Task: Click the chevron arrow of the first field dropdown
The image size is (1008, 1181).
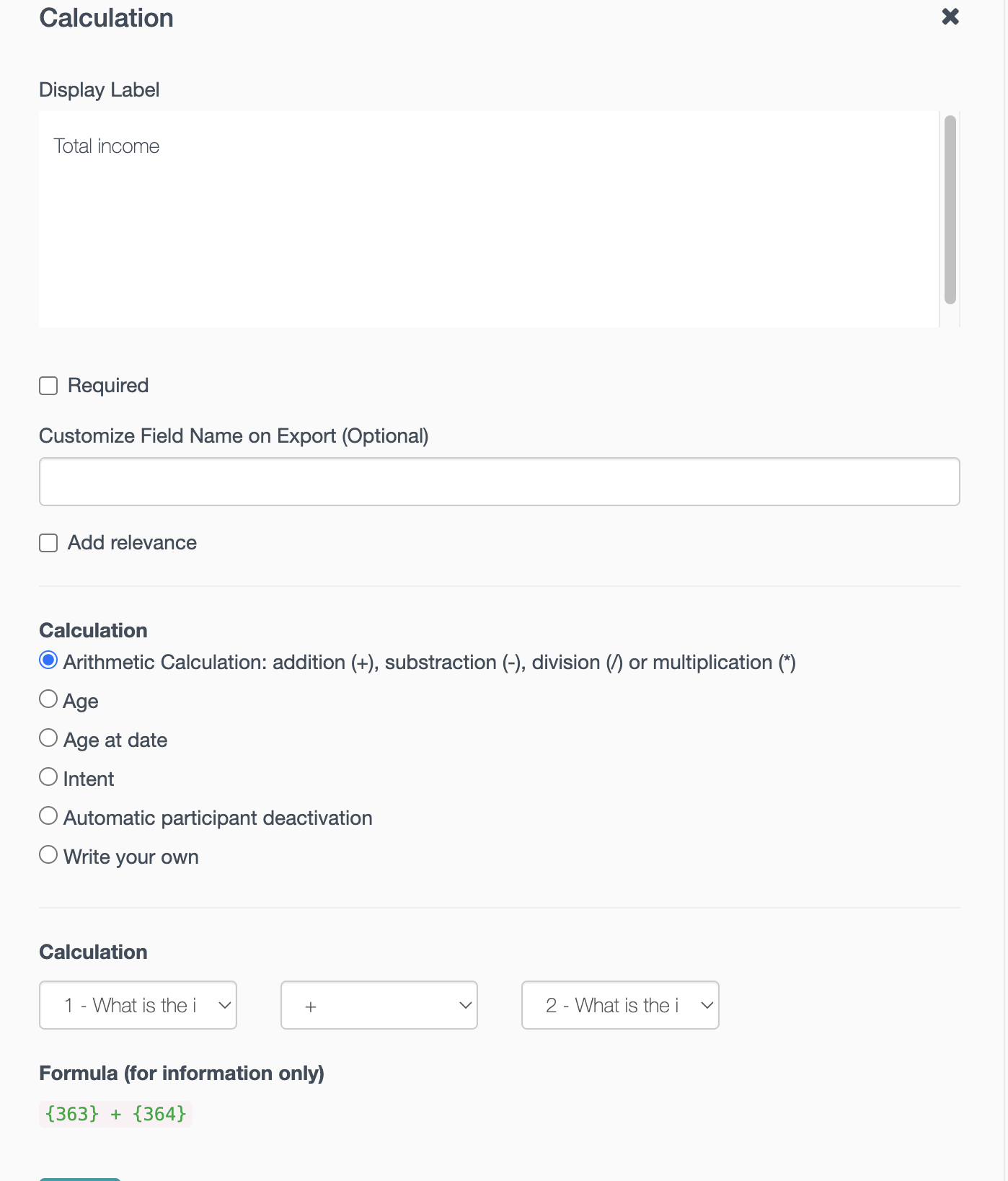Action: [225, 1005]
